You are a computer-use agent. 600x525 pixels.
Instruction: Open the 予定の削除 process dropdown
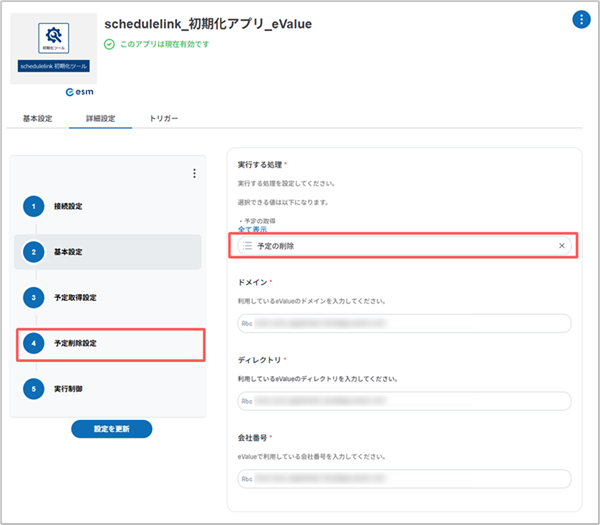coord(400,246)
